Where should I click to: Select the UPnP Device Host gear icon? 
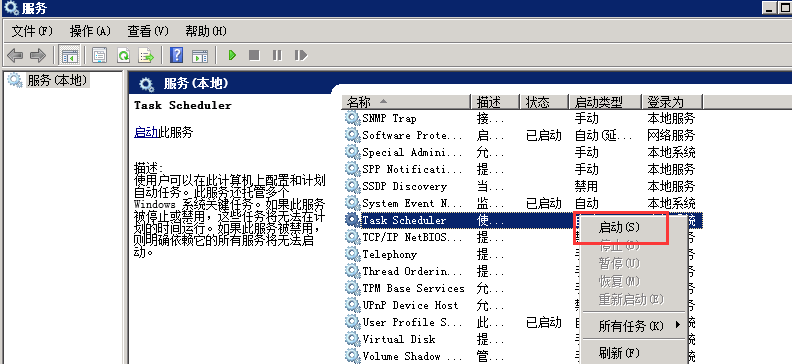click(352, 305)
